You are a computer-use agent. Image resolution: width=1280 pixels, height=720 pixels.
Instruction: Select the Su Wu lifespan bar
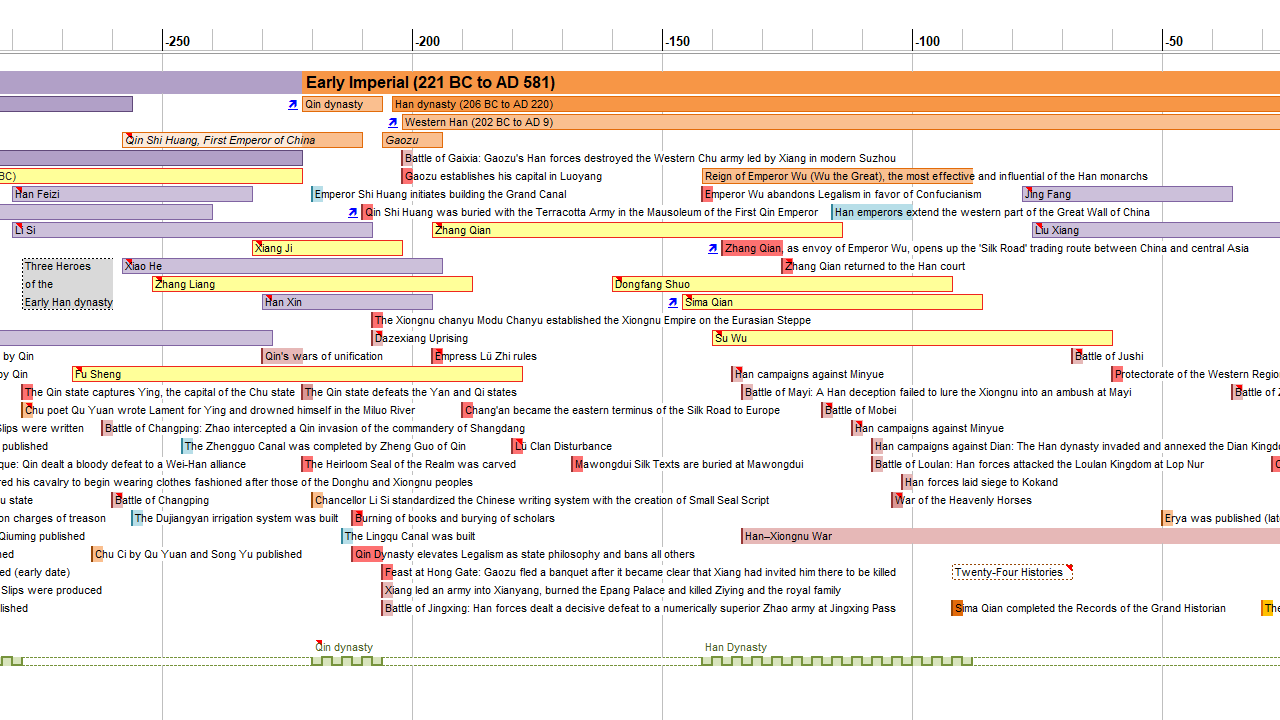click(x=912, y=338)
